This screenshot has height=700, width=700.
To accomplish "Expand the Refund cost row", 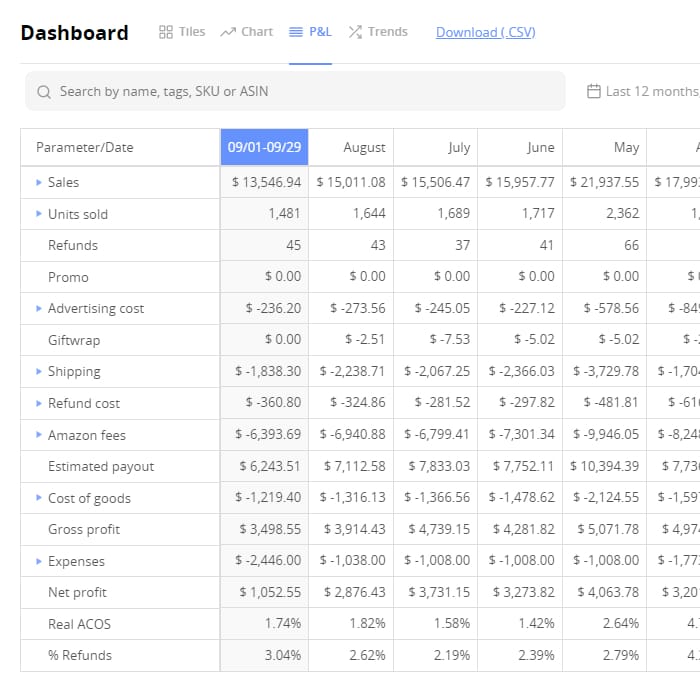I will click(39, 404).
